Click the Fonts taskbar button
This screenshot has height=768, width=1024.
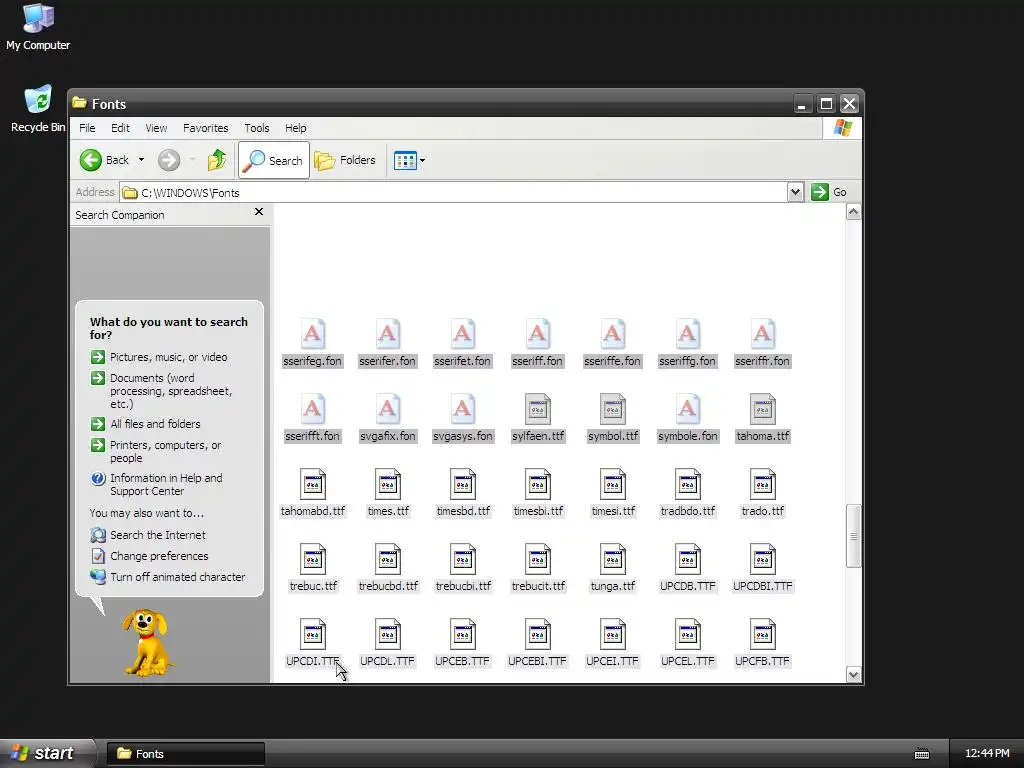click(185, 754)
